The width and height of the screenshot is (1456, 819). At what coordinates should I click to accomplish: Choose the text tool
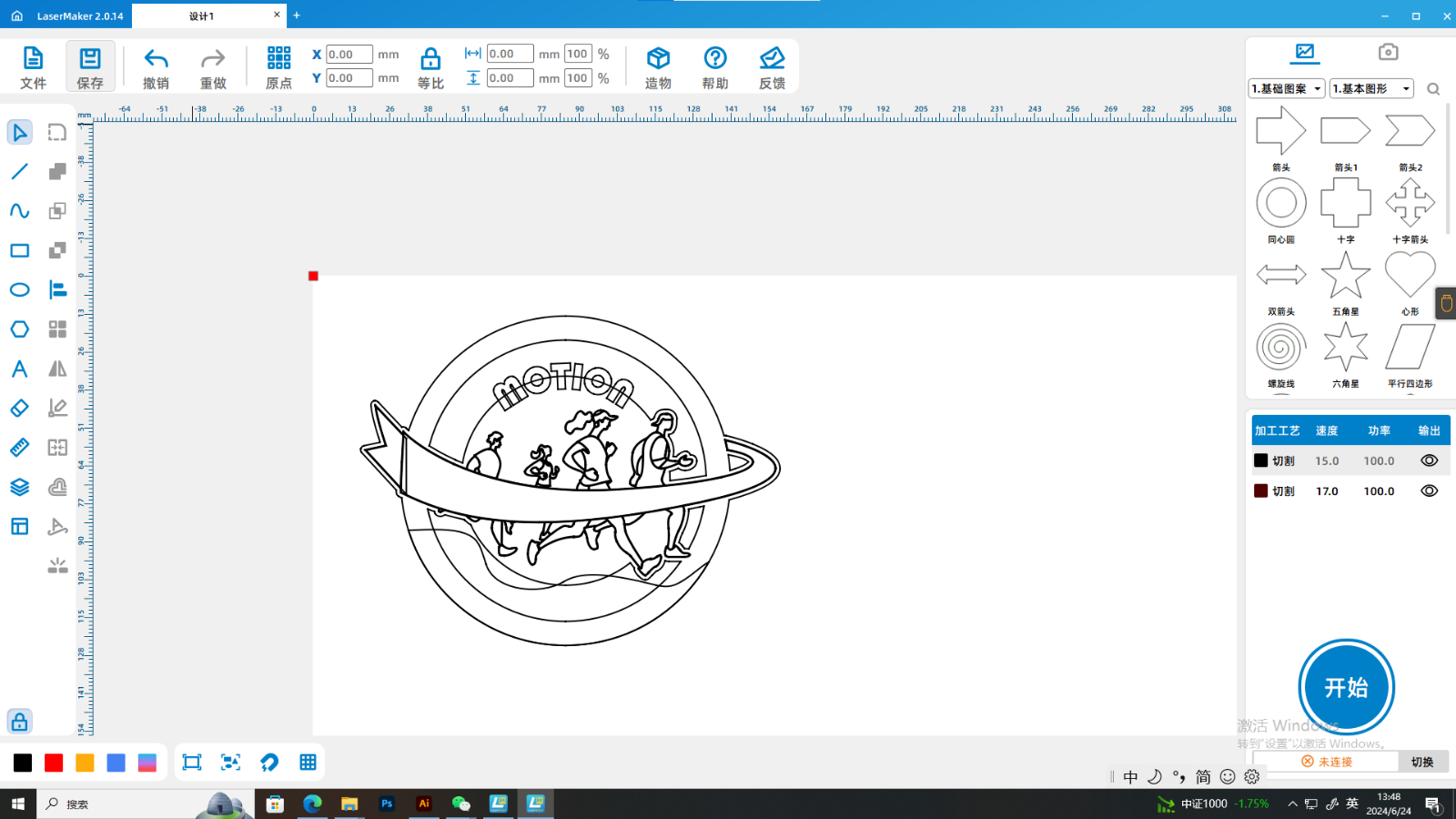pos(19,369)
